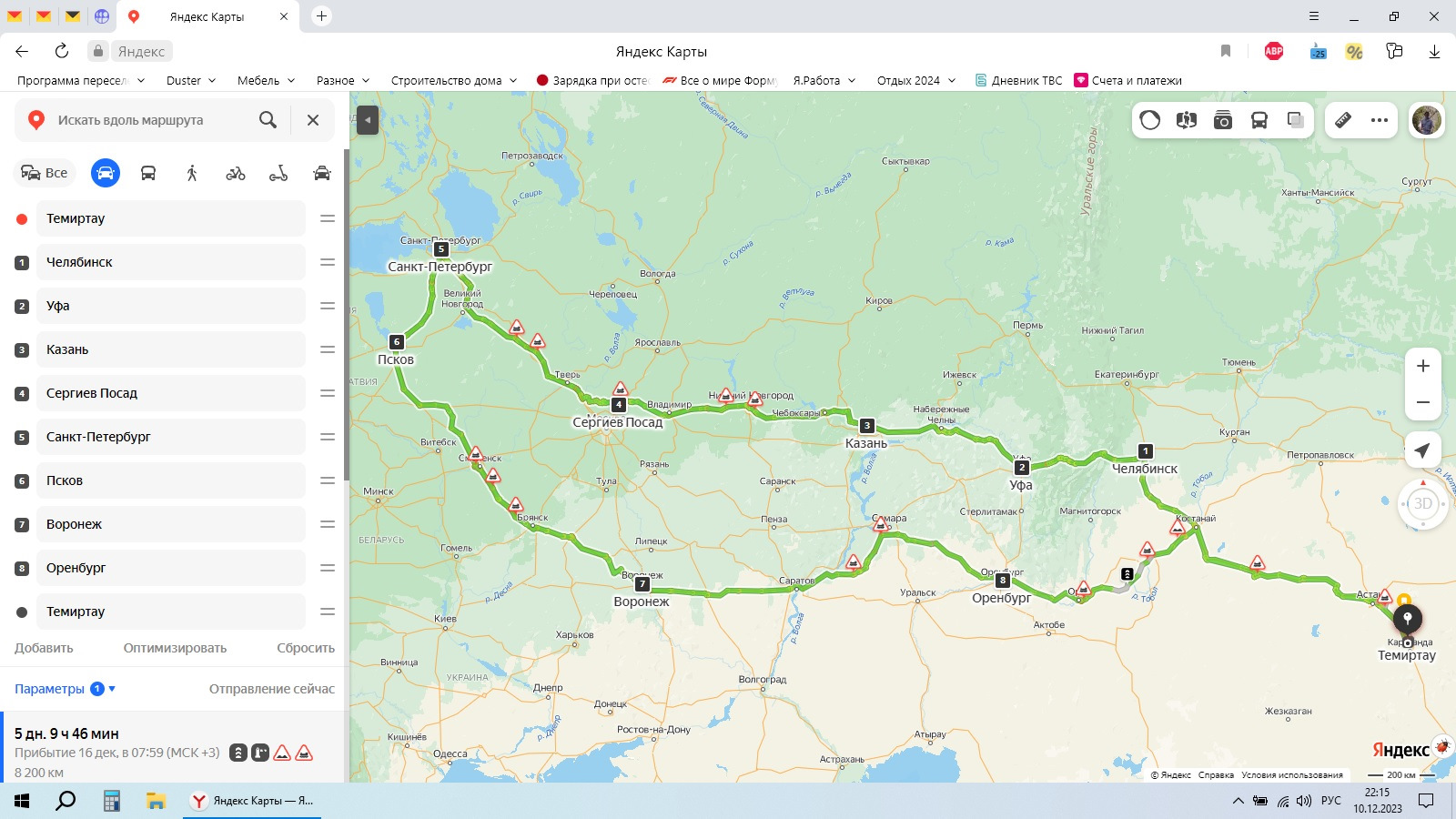Show all route types (Все)
This screenshot has height=819, width=1456.
point(45,173)
